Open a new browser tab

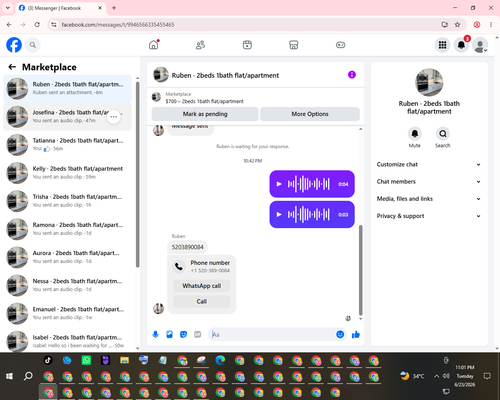click(x=114, y=8)
